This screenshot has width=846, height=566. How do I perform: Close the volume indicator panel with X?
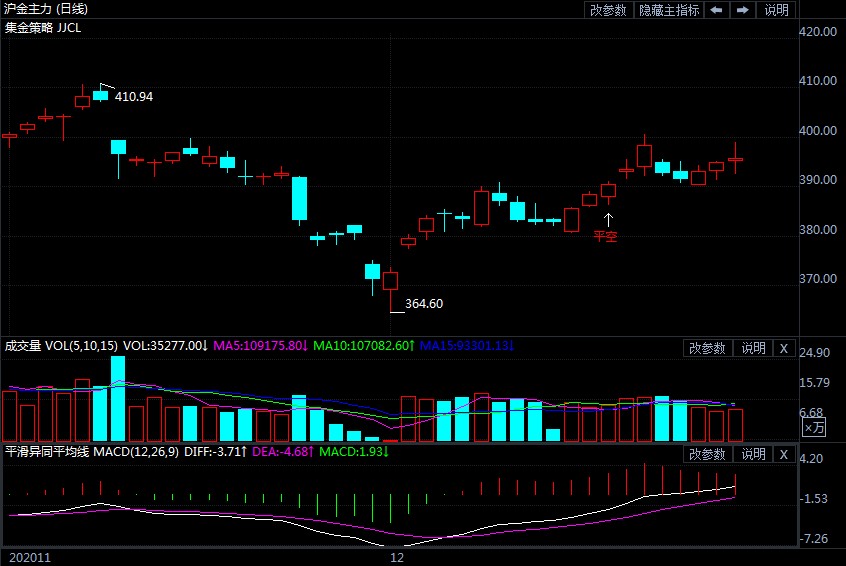pyautogui.click(x=784, y=349)
